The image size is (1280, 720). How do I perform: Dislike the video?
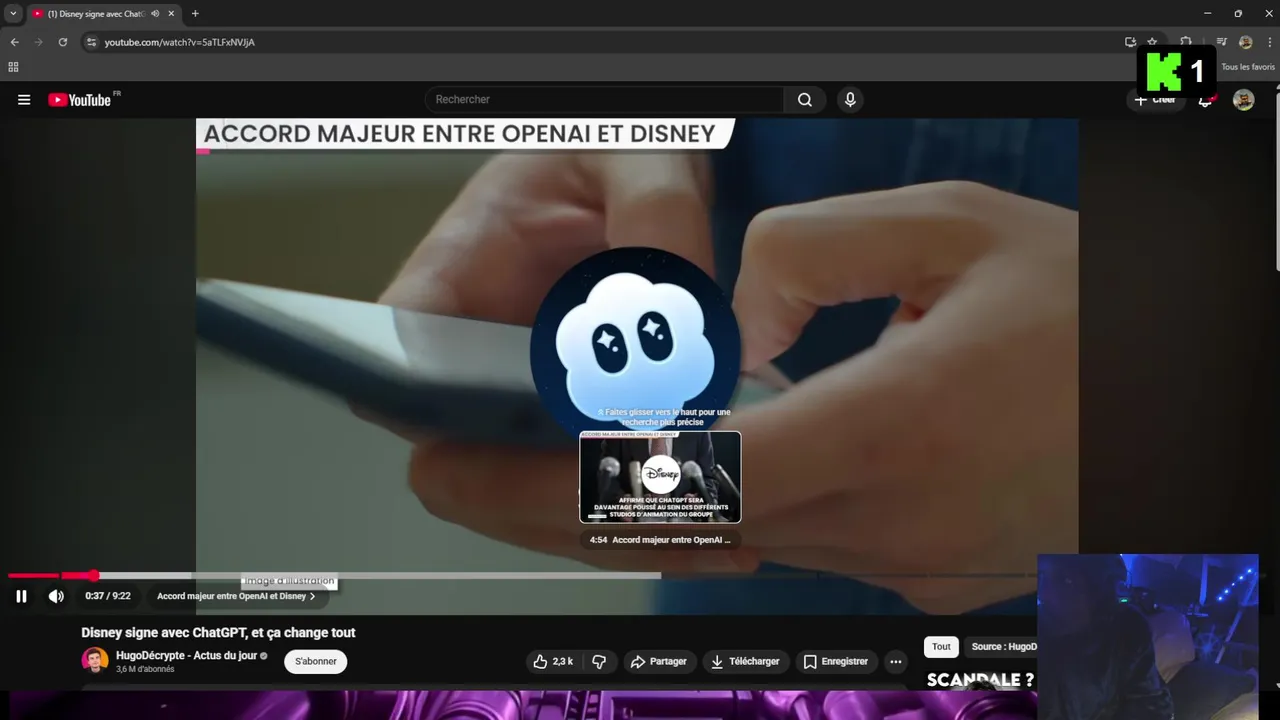(x=599, y=661)
